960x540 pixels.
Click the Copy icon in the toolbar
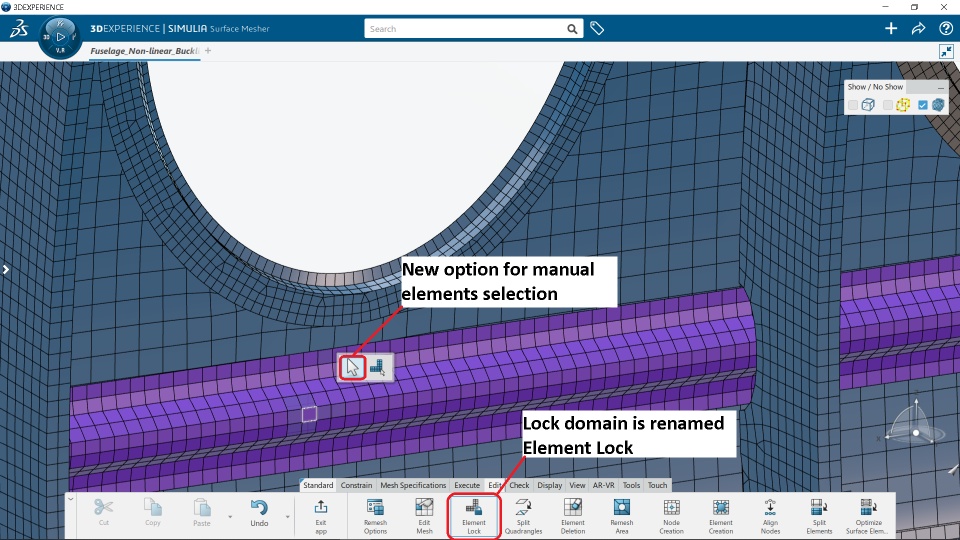tap(152, 508)
